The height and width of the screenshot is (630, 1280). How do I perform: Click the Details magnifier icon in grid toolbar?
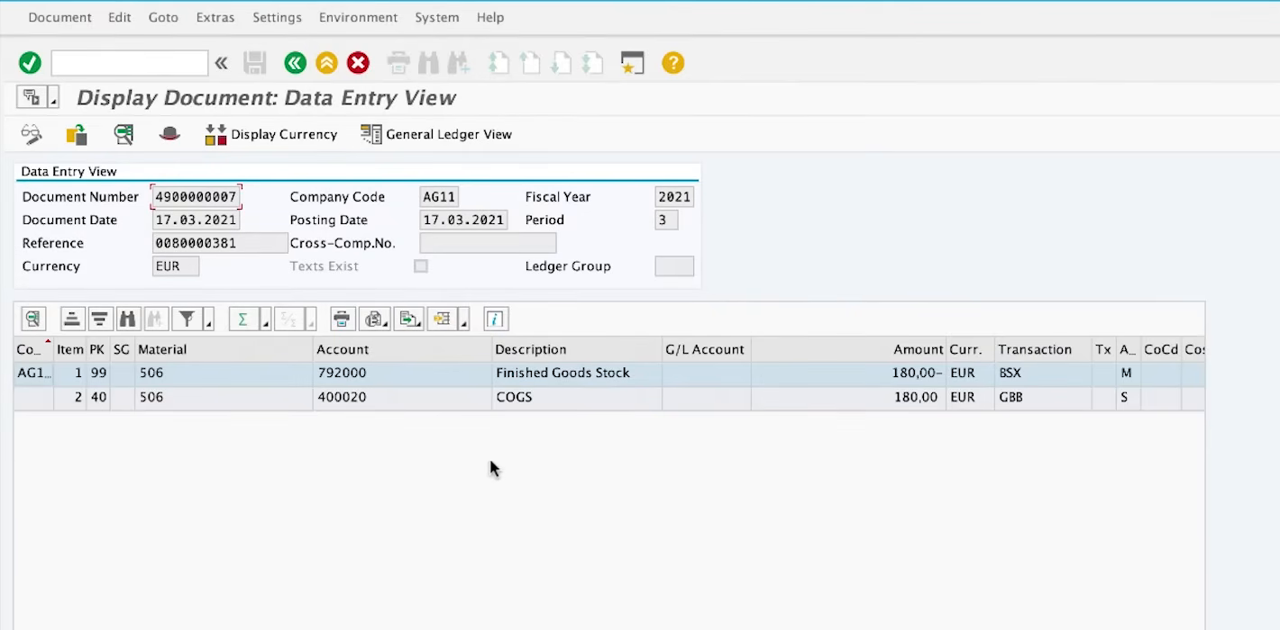click(x=33, y=319)
